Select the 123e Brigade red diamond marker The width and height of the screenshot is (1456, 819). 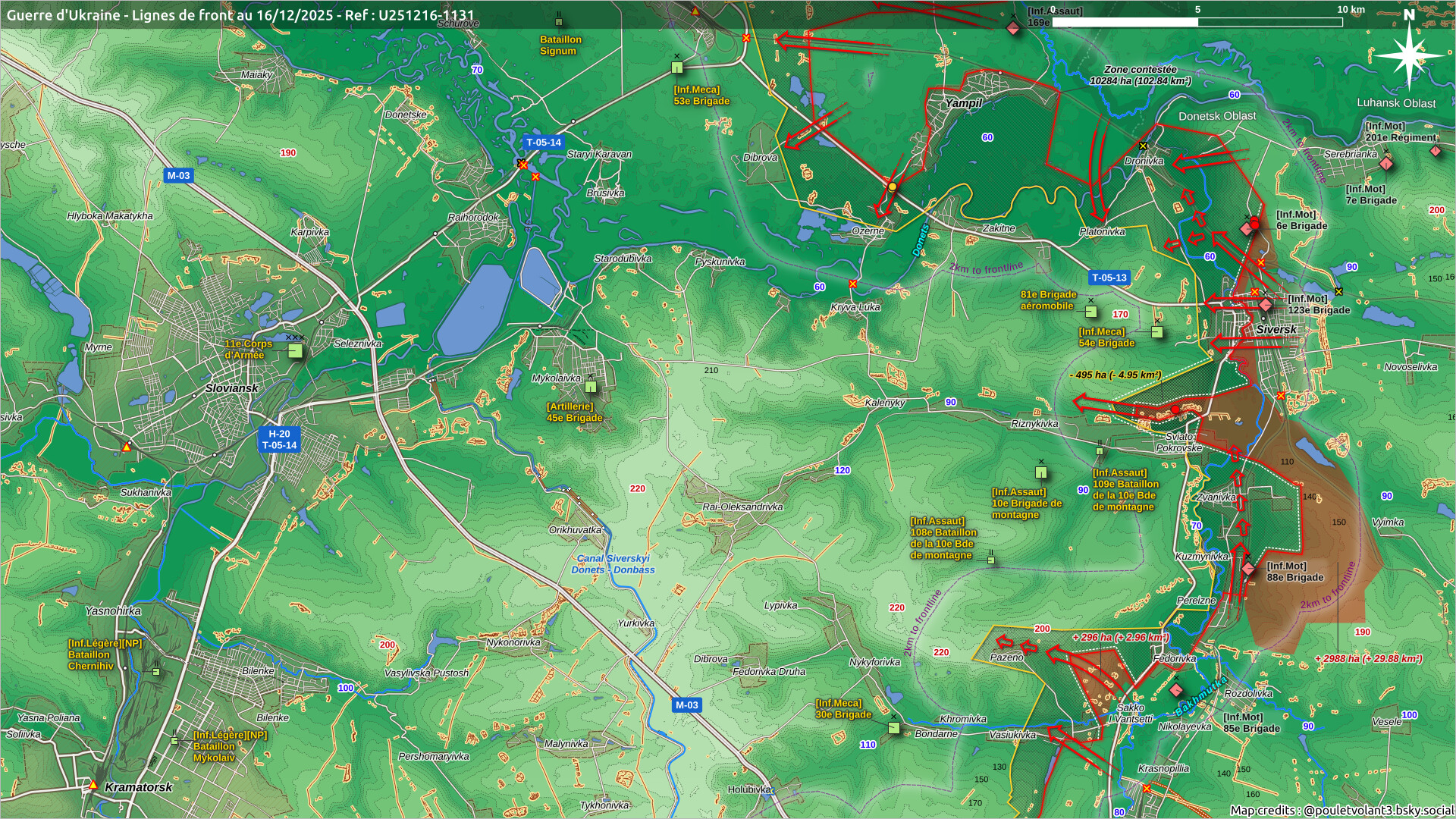[x=1265, y=305]
